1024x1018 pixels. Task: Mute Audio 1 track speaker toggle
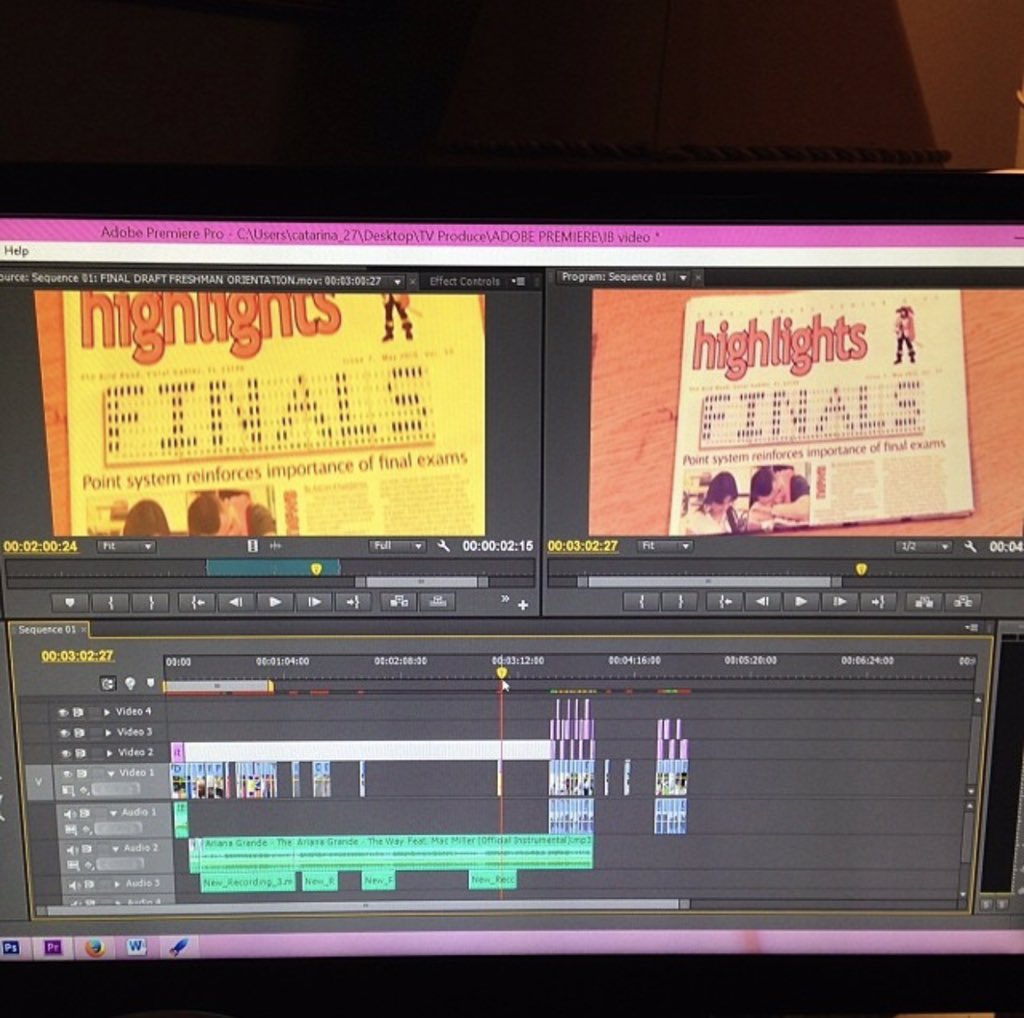pyautogui.click(x=69, y=814)
